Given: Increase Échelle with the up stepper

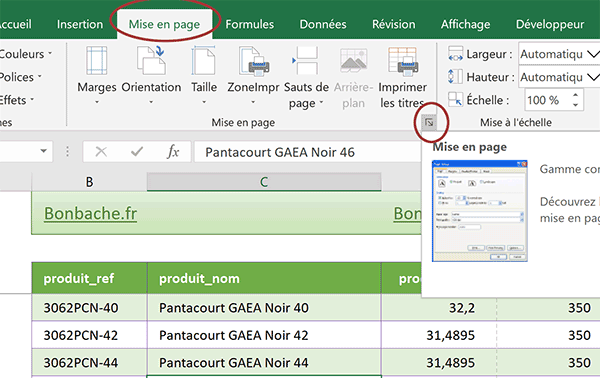Looking at the screenshot, I should pyautogui.click(x=576, y=95).
